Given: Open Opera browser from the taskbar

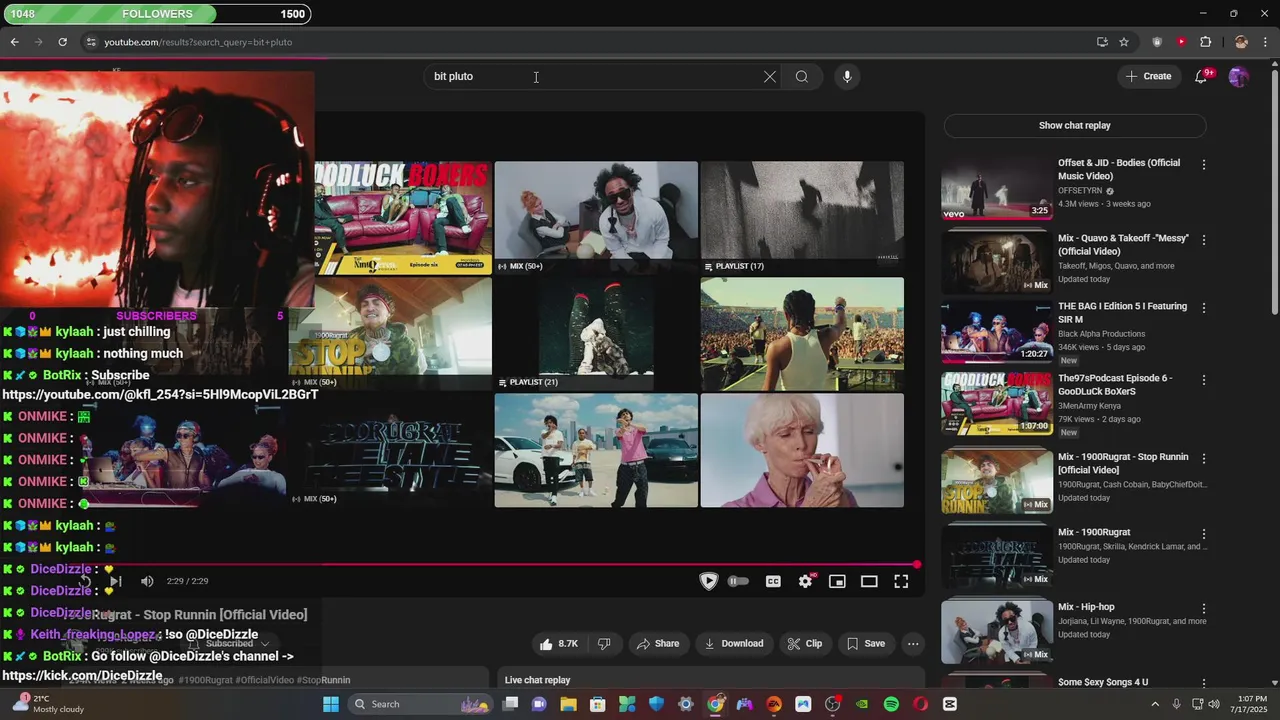Looking at the screenshot, I should point(920,704).
